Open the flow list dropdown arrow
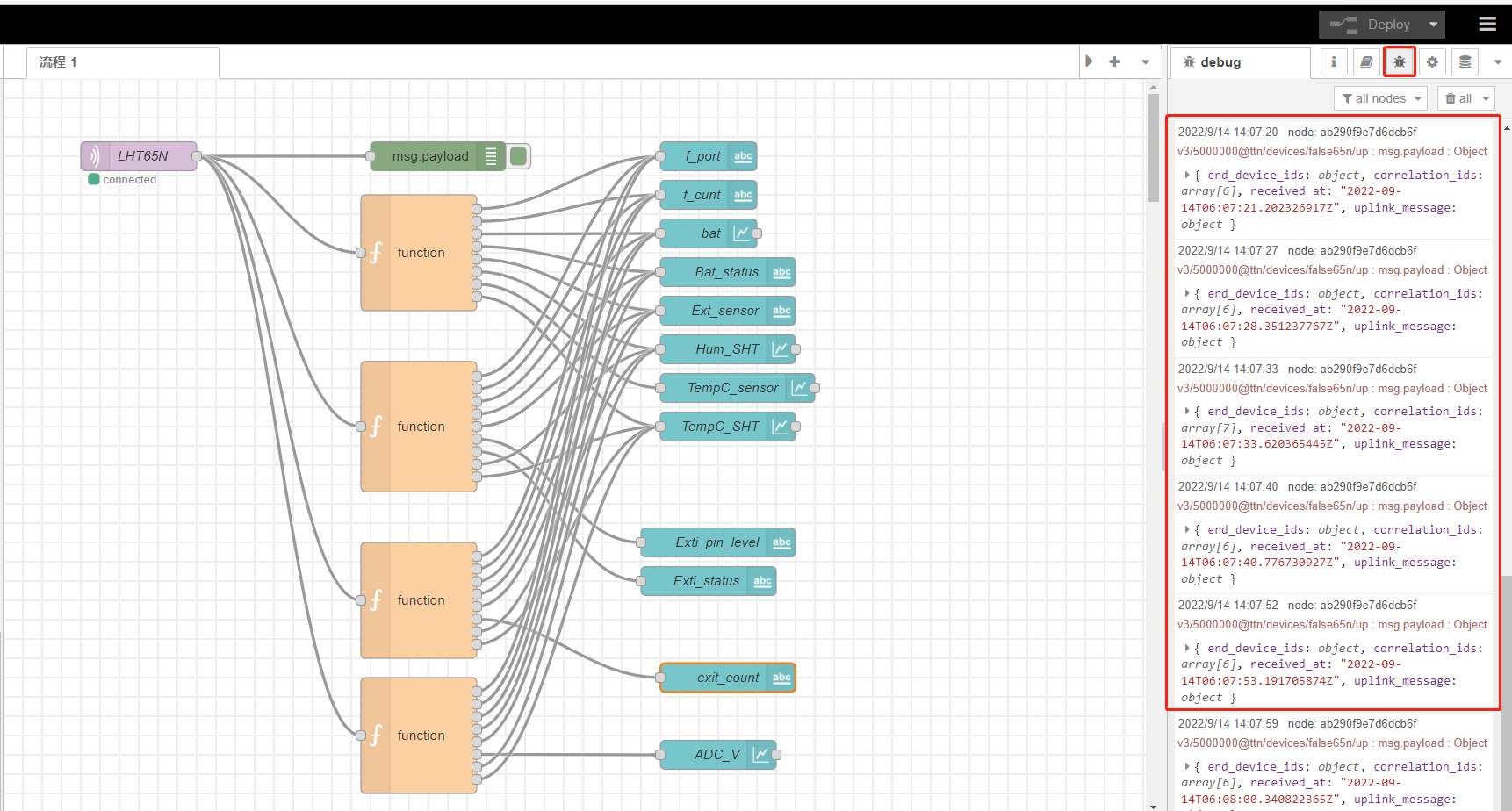This screenshot has height=811, width=1512. [x=1145, y=61]
